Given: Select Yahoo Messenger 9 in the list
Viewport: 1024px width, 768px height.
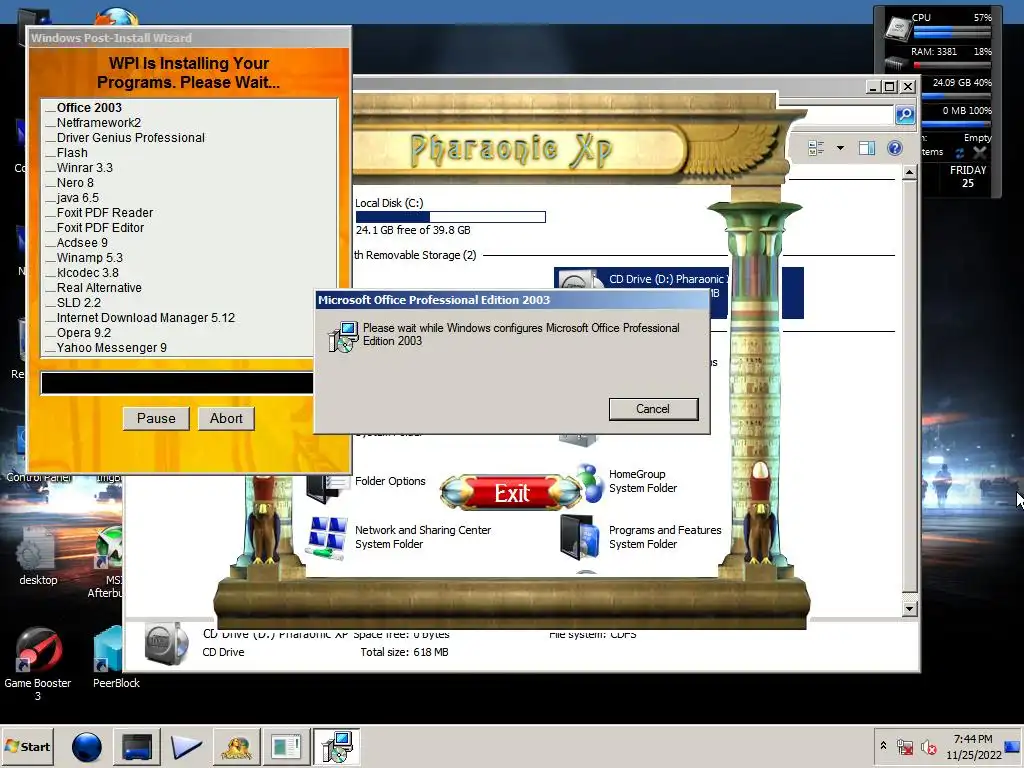Looking at the screenshot, I should coord(112,348).
